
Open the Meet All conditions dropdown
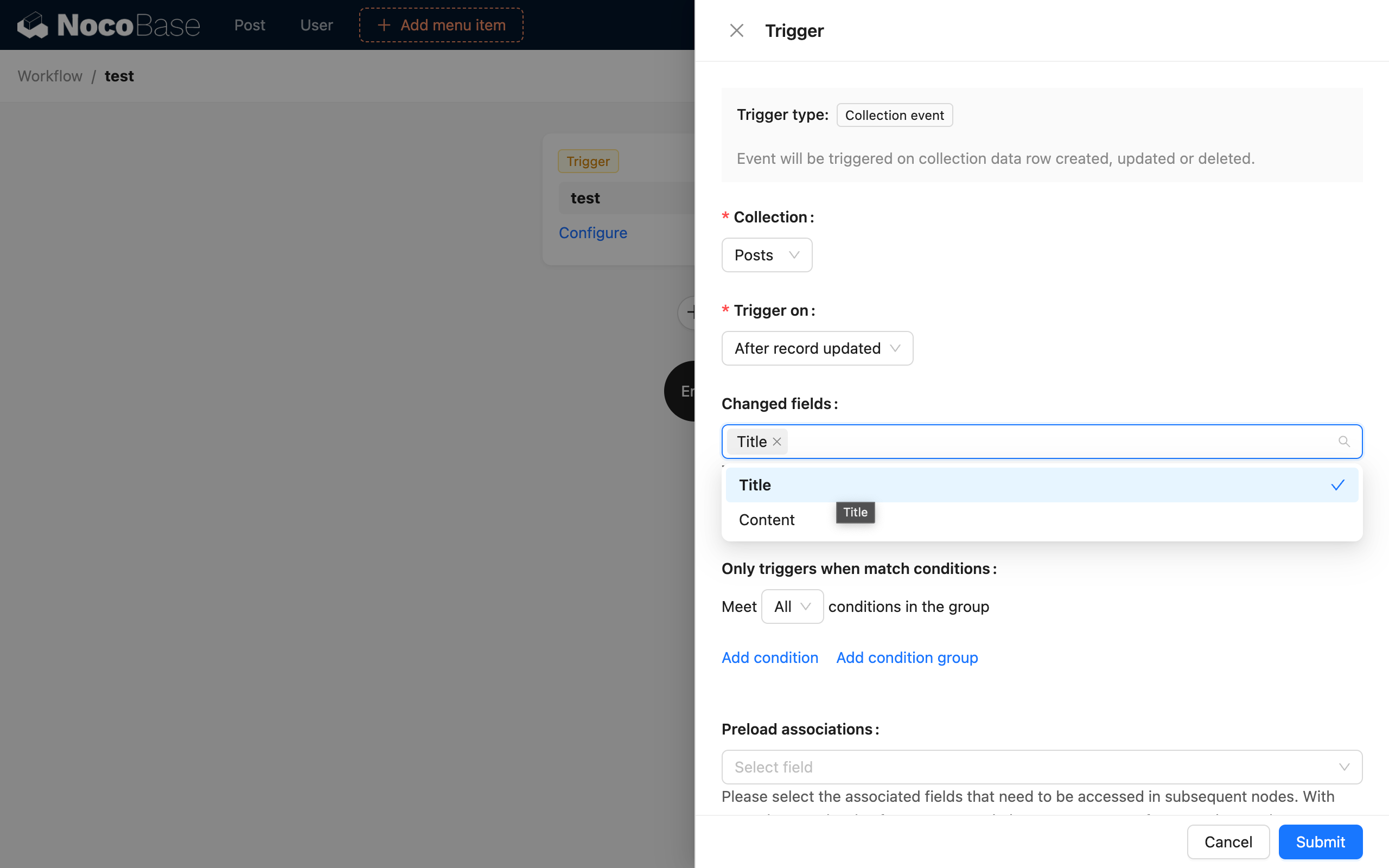pyautogui.click(x=792, y=606)
